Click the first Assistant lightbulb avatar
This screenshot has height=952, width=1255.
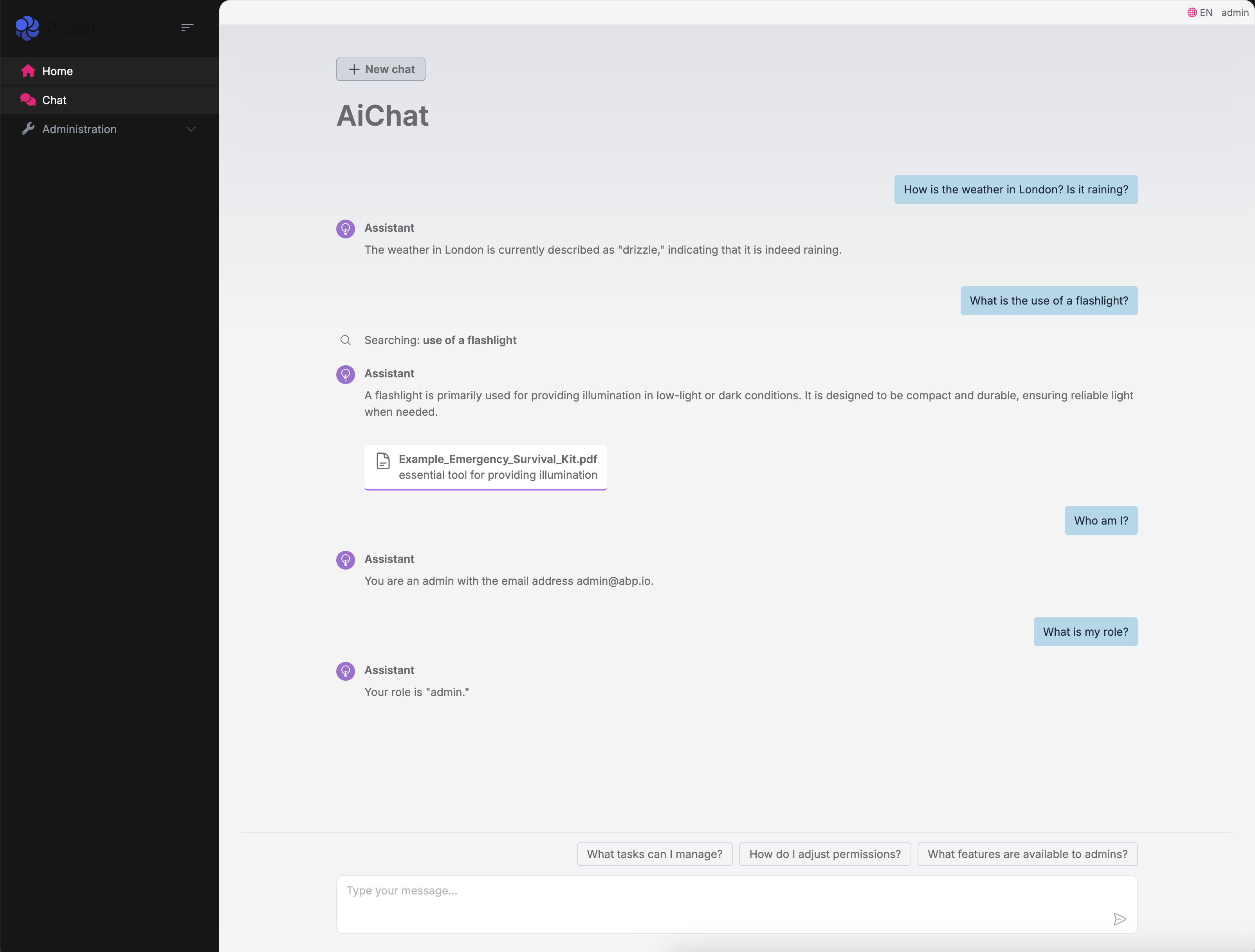pyautogui.click(x=345, y=229)
